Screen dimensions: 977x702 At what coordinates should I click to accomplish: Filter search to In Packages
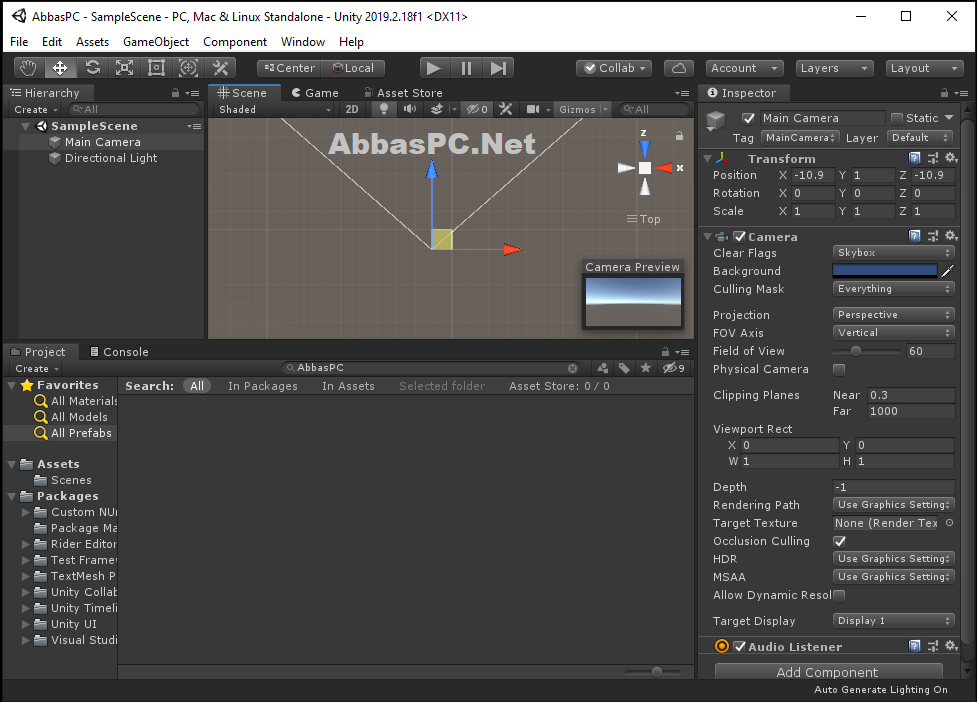(263, 386)
